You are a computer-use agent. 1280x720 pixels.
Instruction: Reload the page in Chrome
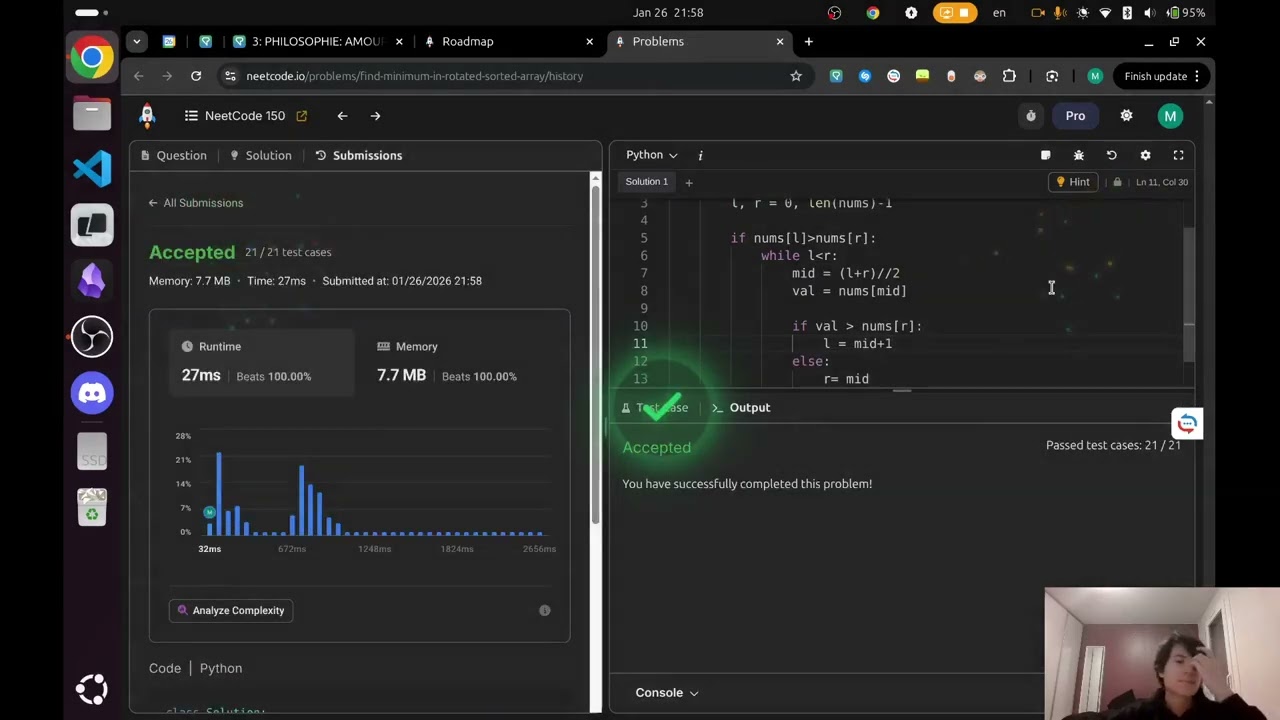[196, 76]
